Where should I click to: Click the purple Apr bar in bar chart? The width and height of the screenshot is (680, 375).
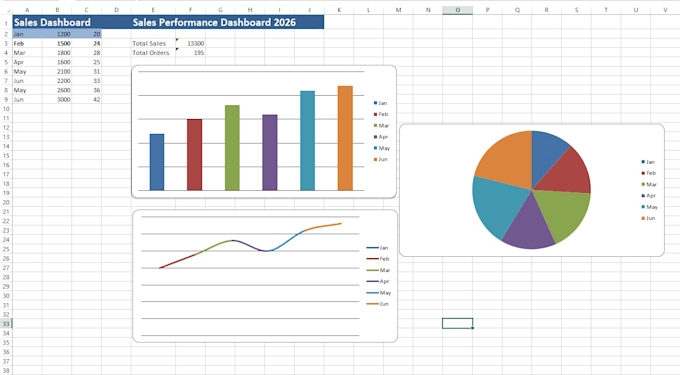tap(270, 153)
